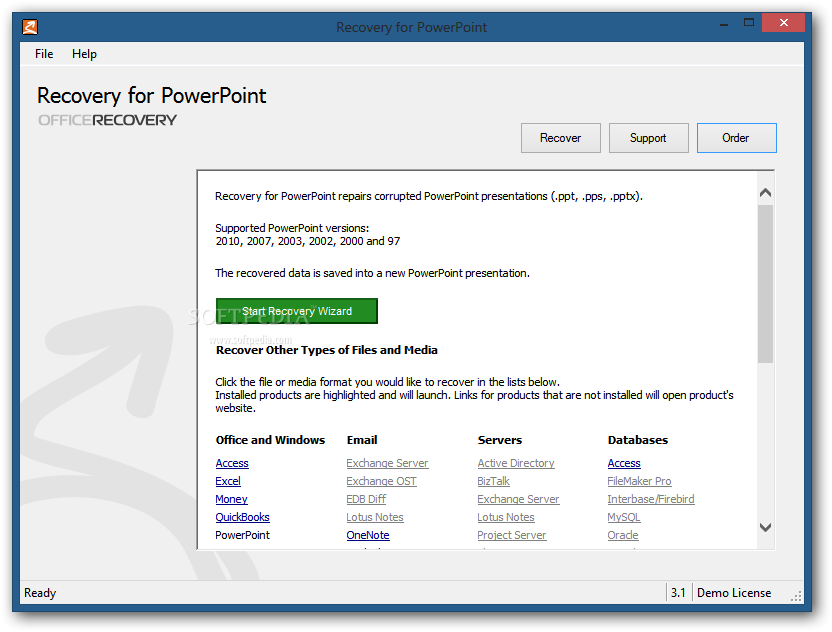Open the Interbase/Firebird link

pos(651,499)
